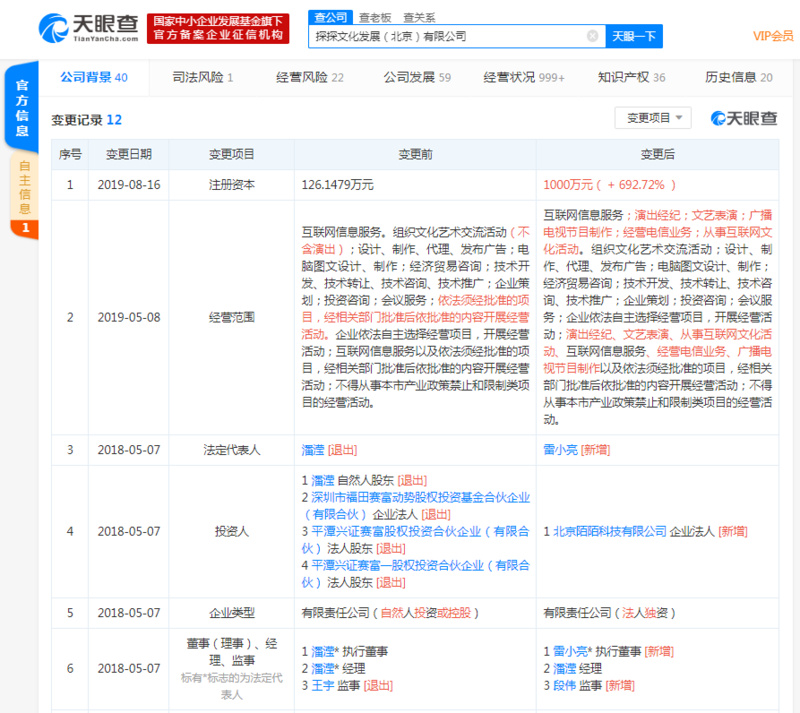
Task: Open the VIP会员 link
Action: pyautogui.click(x=772, y=36)
